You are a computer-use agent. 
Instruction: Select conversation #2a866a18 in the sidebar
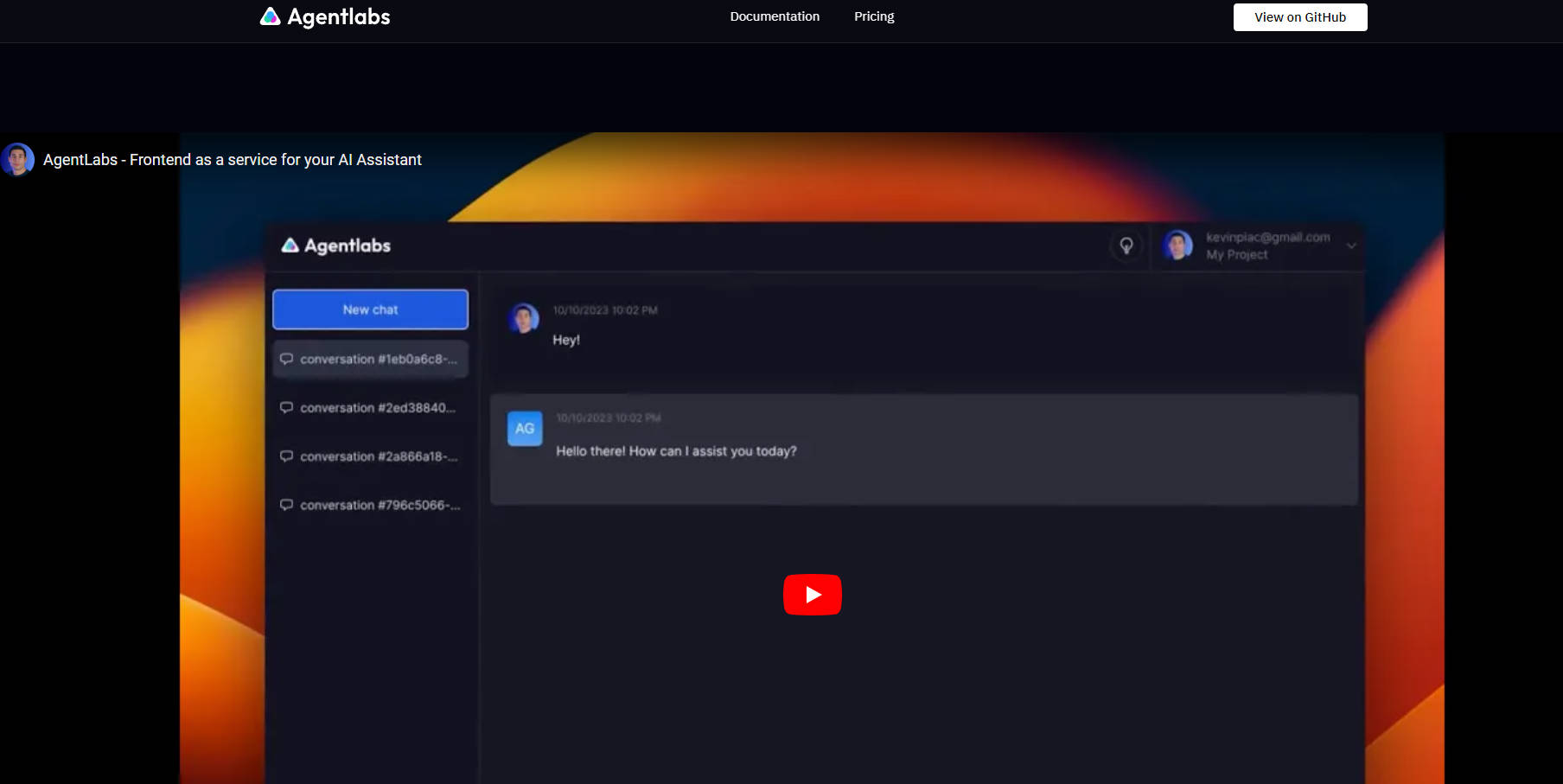click(378, 456)
